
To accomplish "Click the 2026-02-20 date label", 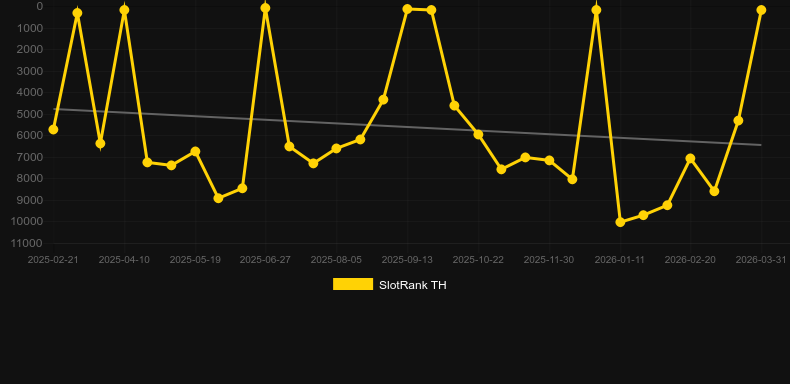I will [x=690, y=260].
